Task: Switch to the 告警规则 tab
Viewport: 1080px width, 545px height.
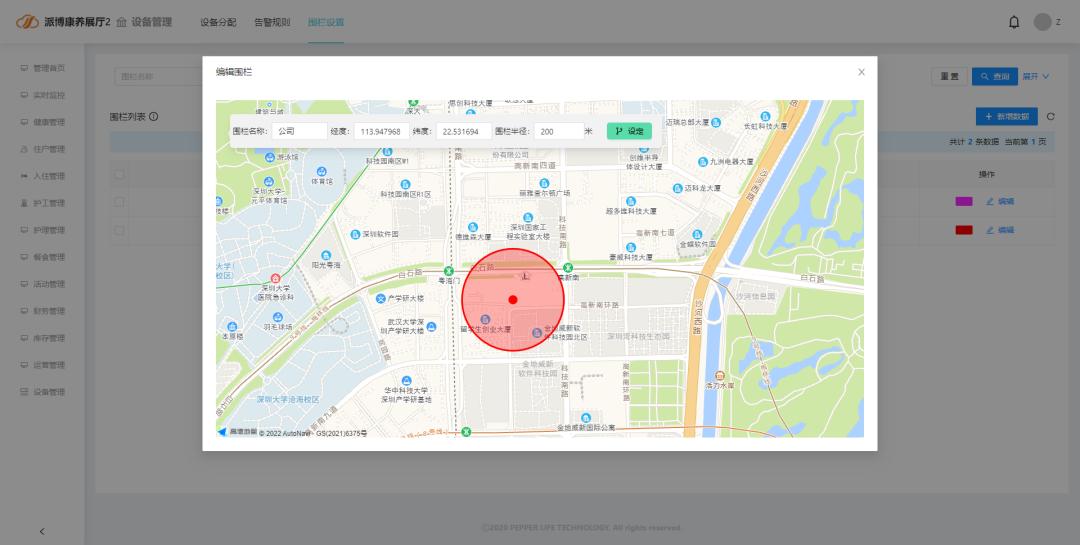Action: pyautogui.click(x=272, y=22)
